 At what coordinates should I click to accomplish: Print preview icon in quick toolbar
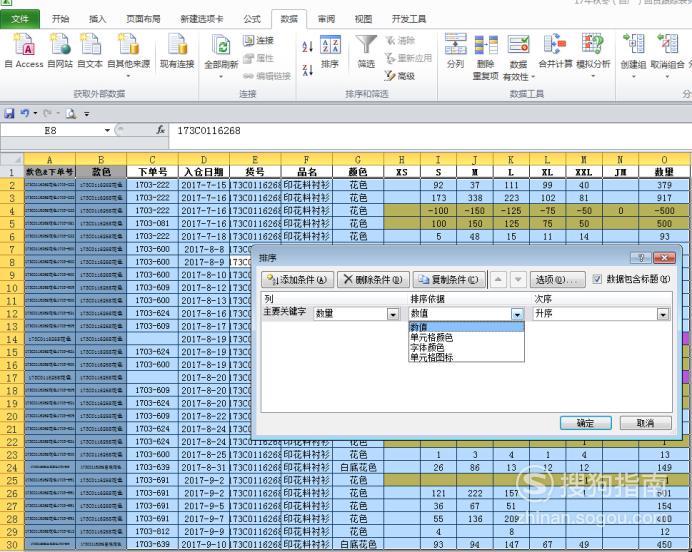[71, 114]
